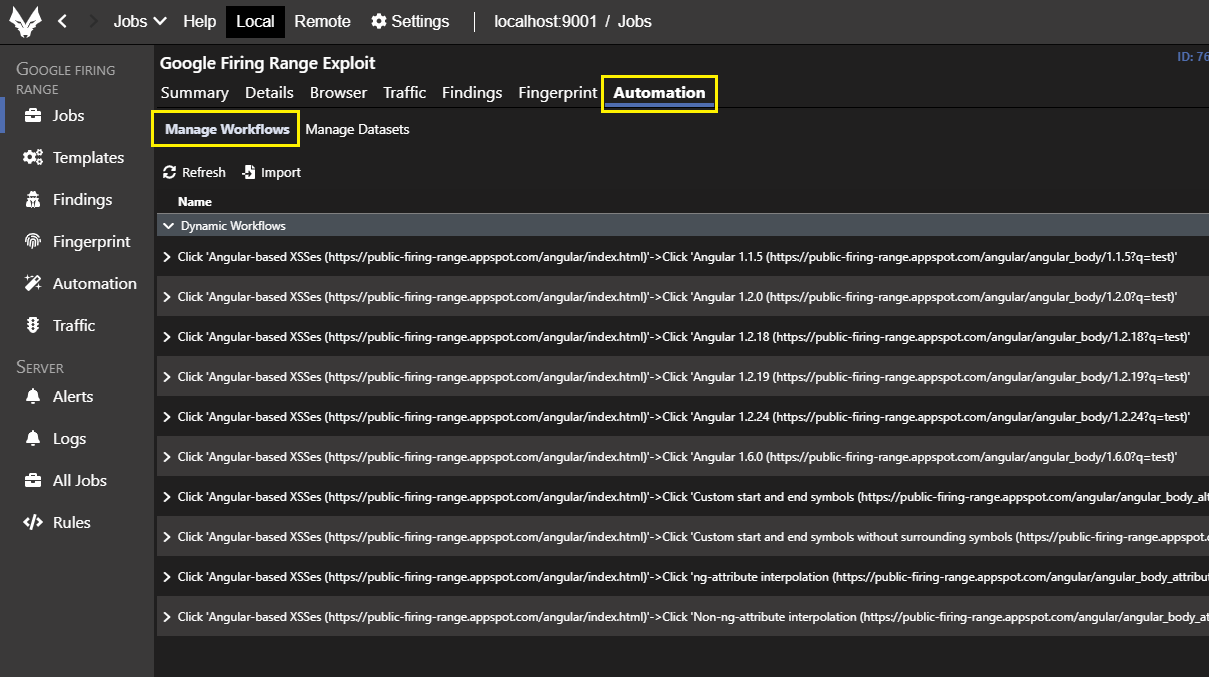Click the Jobs breadcrumb after localhost:9001
This screenshot has width=1209, height=677.
point(635,21)
